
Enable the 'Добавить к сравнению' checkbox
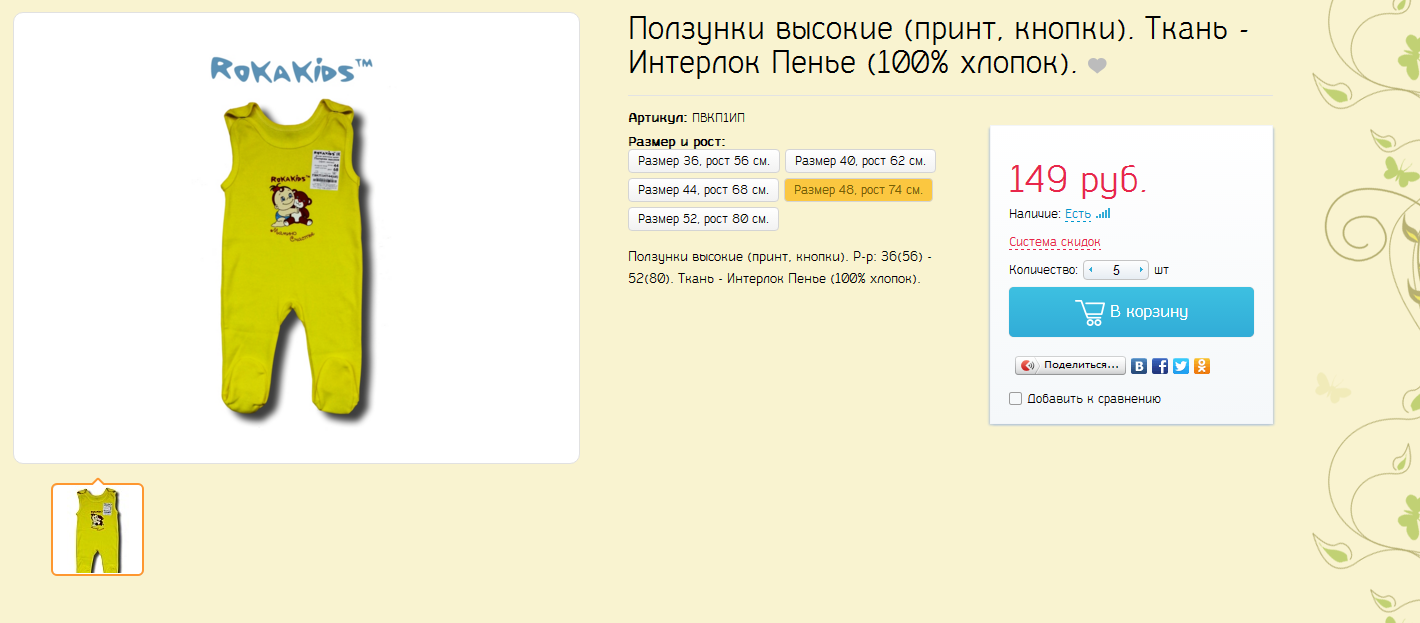click(1016, 399)
